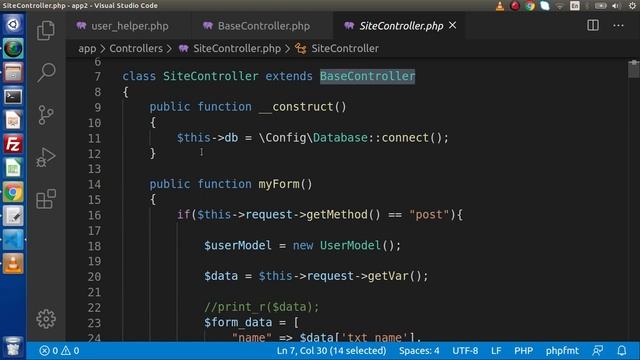Image resolution: width=640 pixels, height=360 pixels.
Task: Change the LF end-of-line sequence
Action: (496, 351)
